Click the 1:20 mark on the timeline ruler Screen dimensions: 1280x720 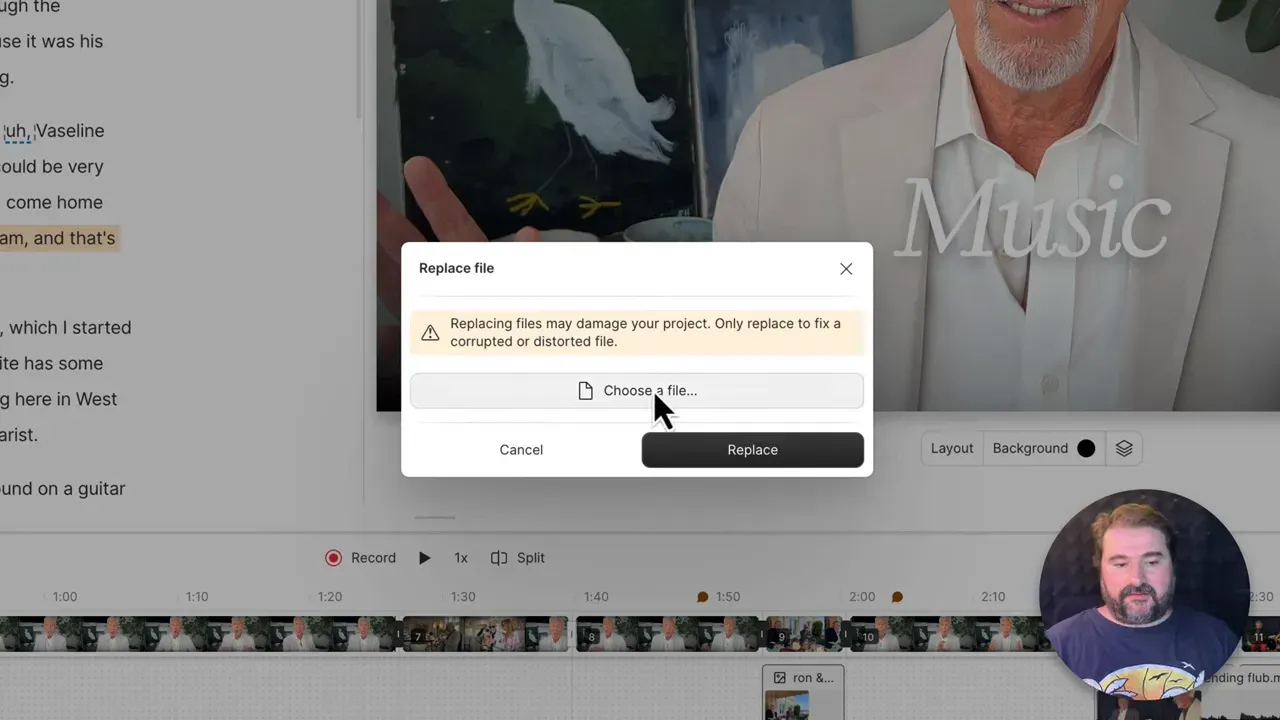pyautogui.click(x=330, y=597)
